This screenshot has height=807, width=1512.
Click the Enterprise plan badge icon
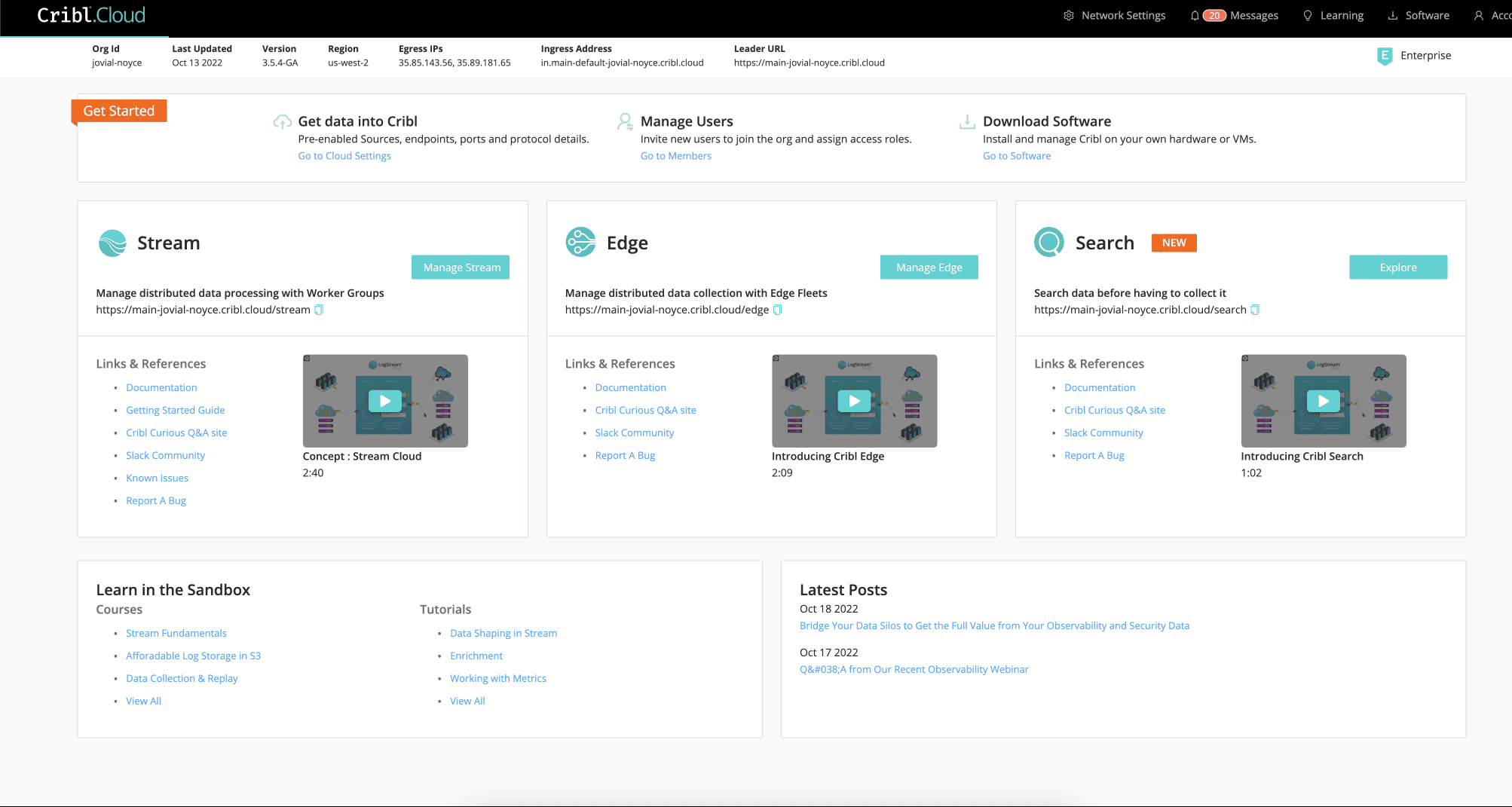[1385, 56]
